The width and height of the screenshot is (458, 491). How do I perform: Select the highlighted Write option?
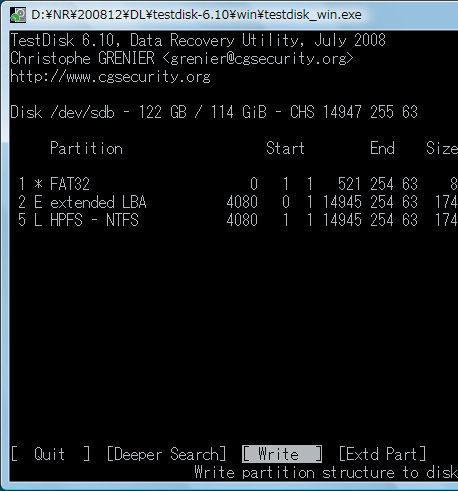tap(282, 454)
